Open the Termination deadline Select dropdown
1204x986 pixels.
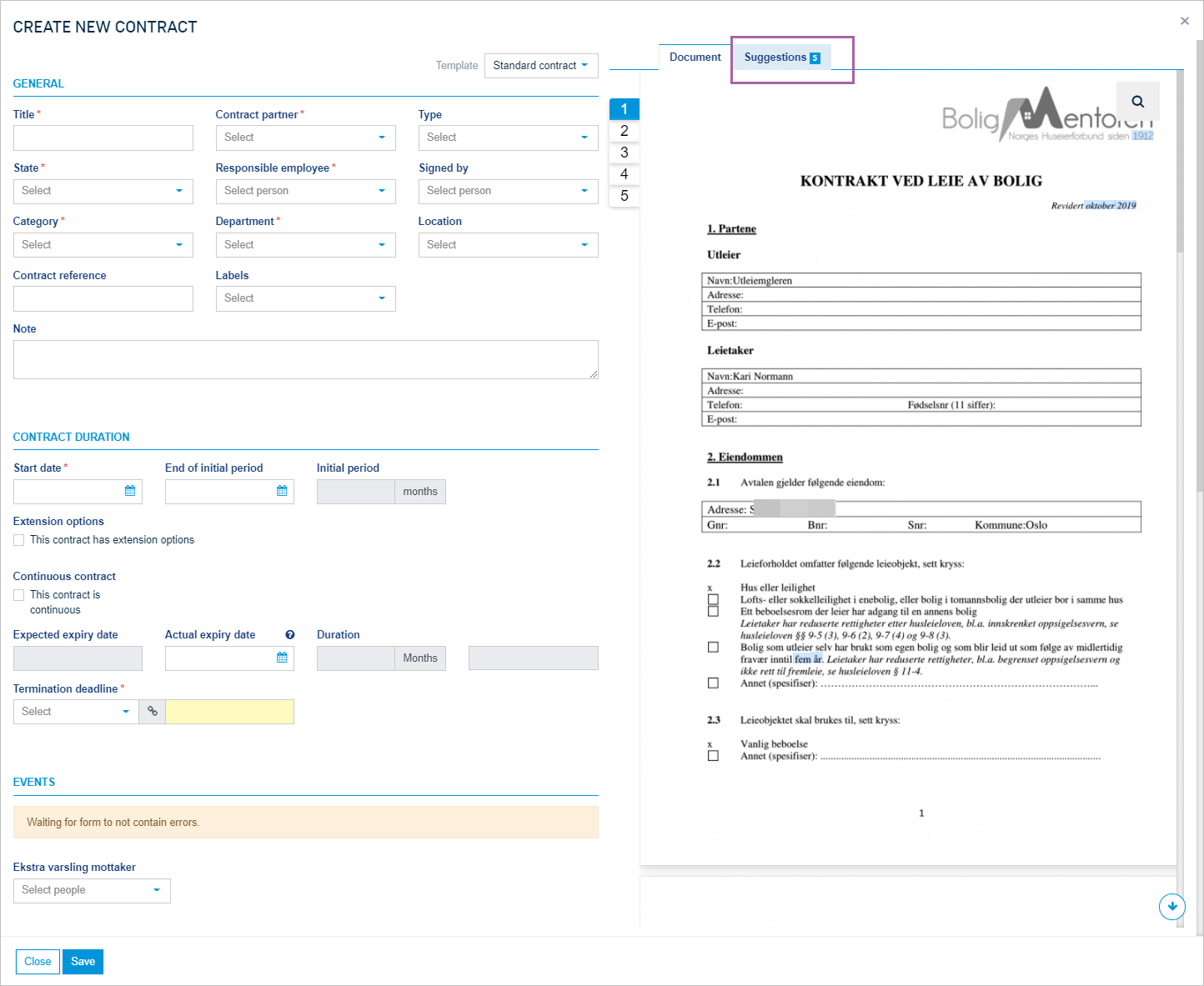pos(76,711)
